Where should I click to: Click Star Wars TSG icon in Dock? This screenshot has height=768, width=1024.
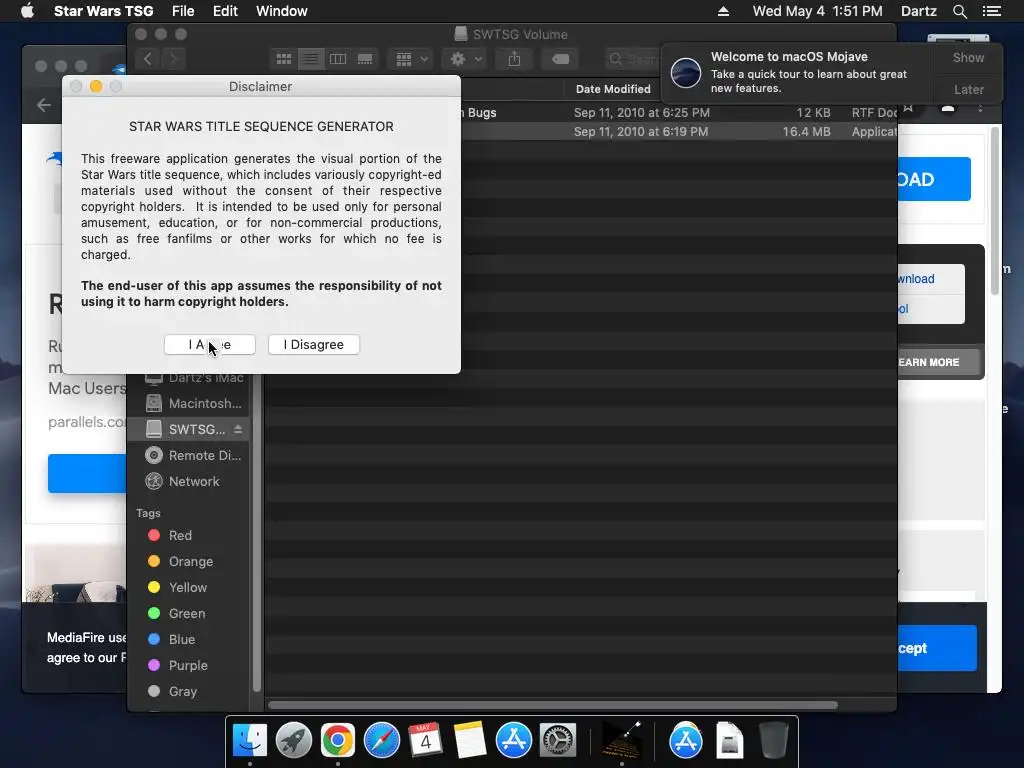(620, 740)
